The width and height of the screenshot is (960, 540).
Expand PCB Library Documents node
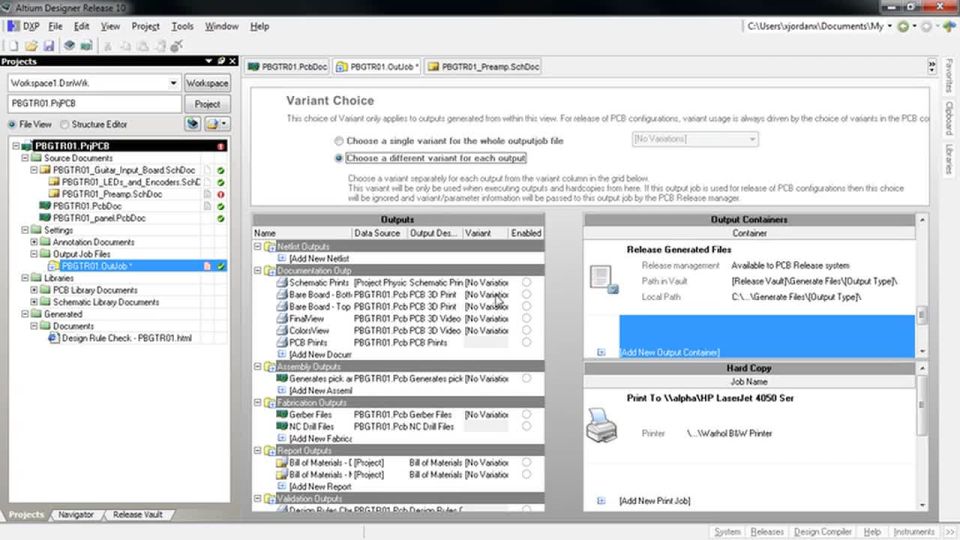(x=34, y=290)
